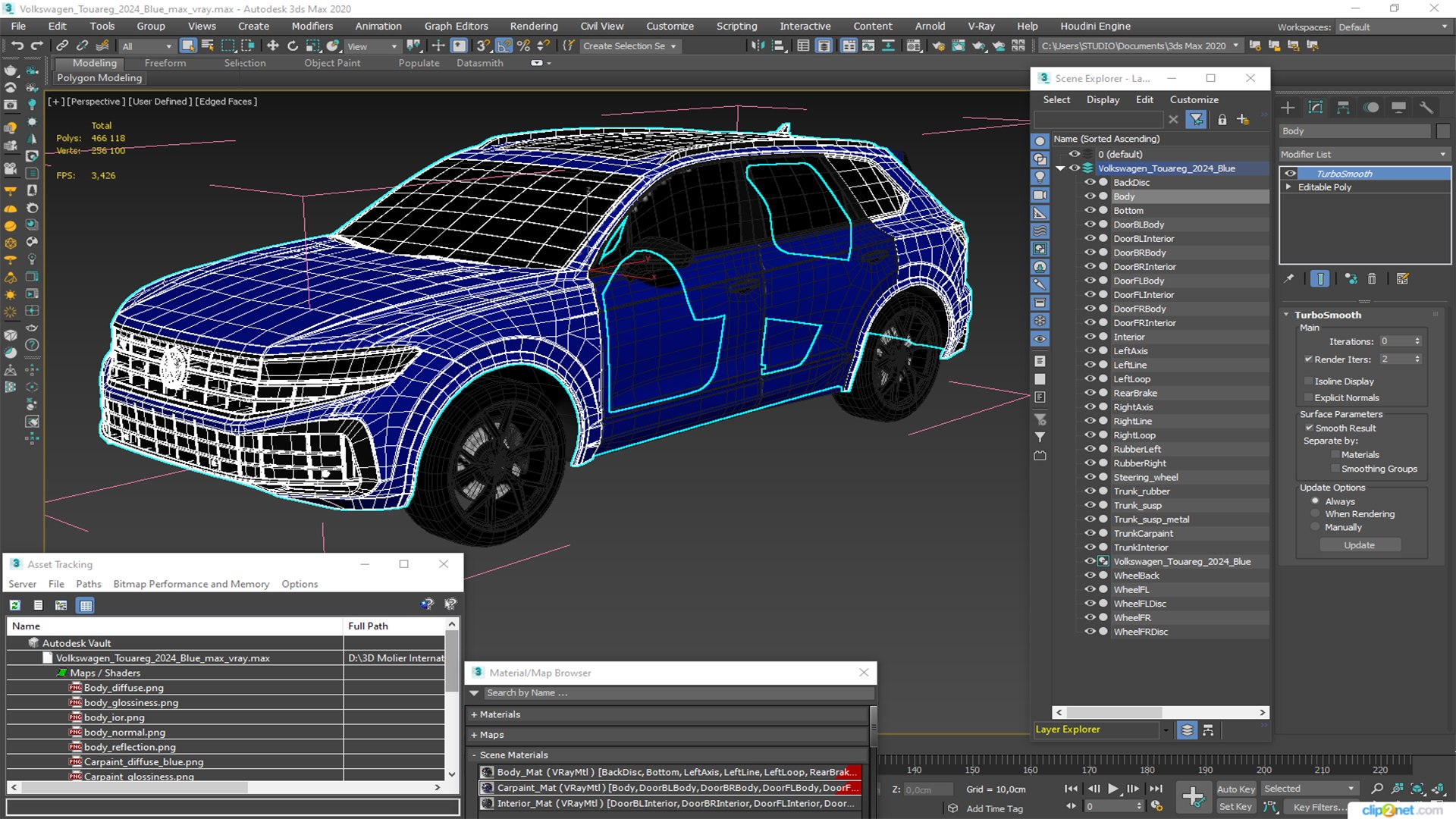Screen dimensions: 1456x819
Task: Click Configure Modifier Sets icon
Action: point(1403,279)
